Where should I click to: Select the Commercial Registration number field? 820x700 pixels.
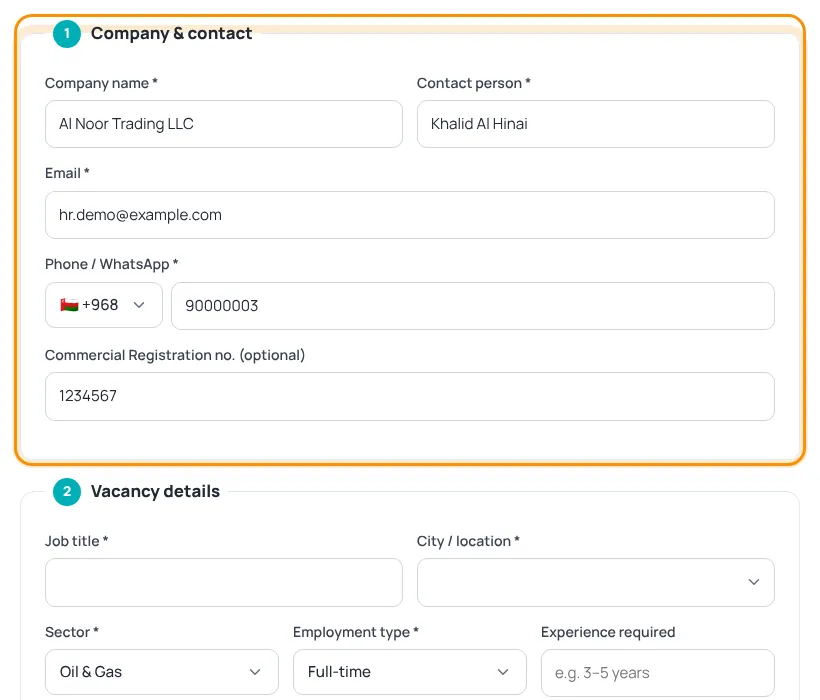click(x=409, y=396)
